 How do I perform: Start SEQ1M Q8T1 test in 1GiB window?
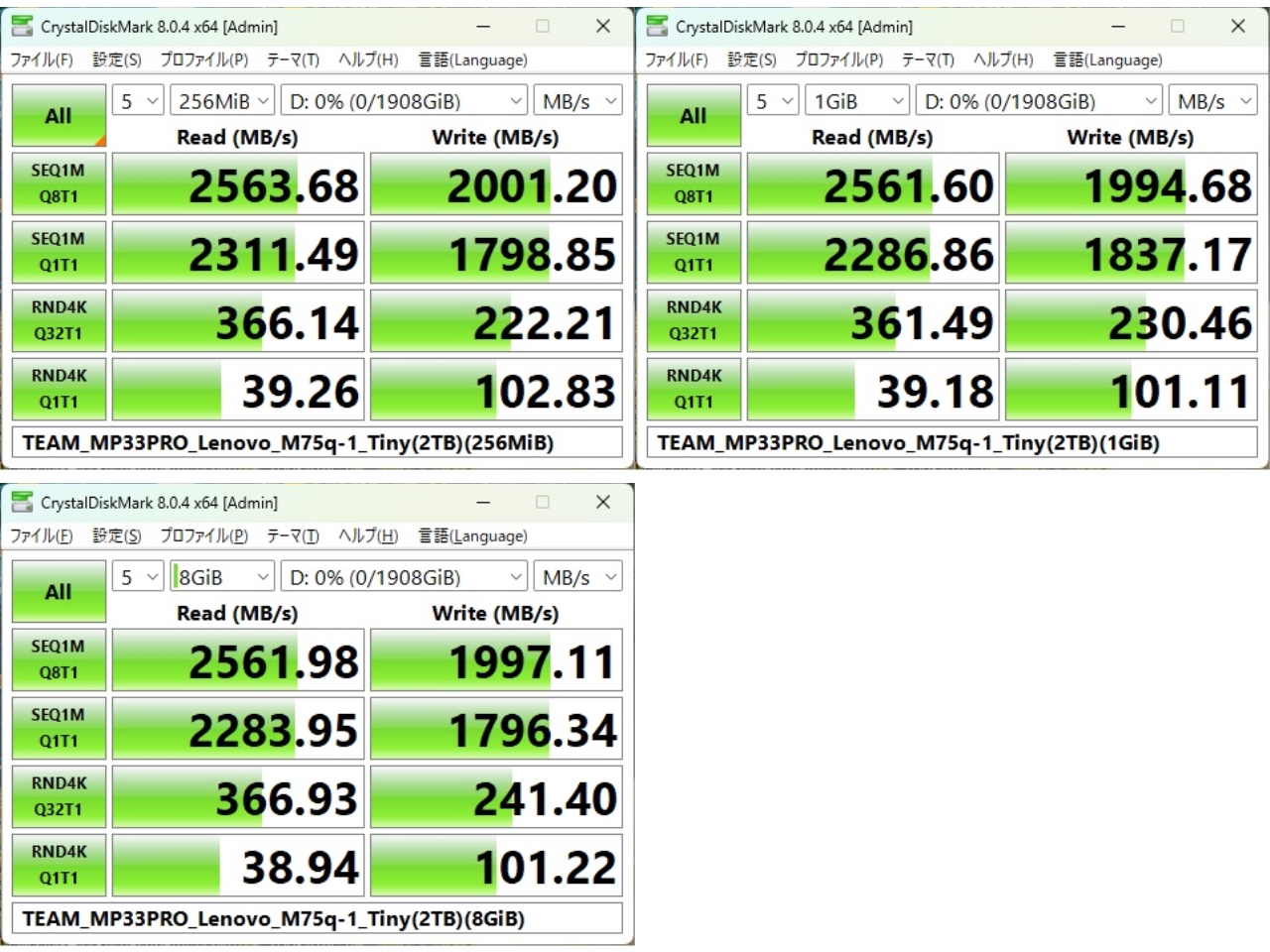[x=694, y=183]
